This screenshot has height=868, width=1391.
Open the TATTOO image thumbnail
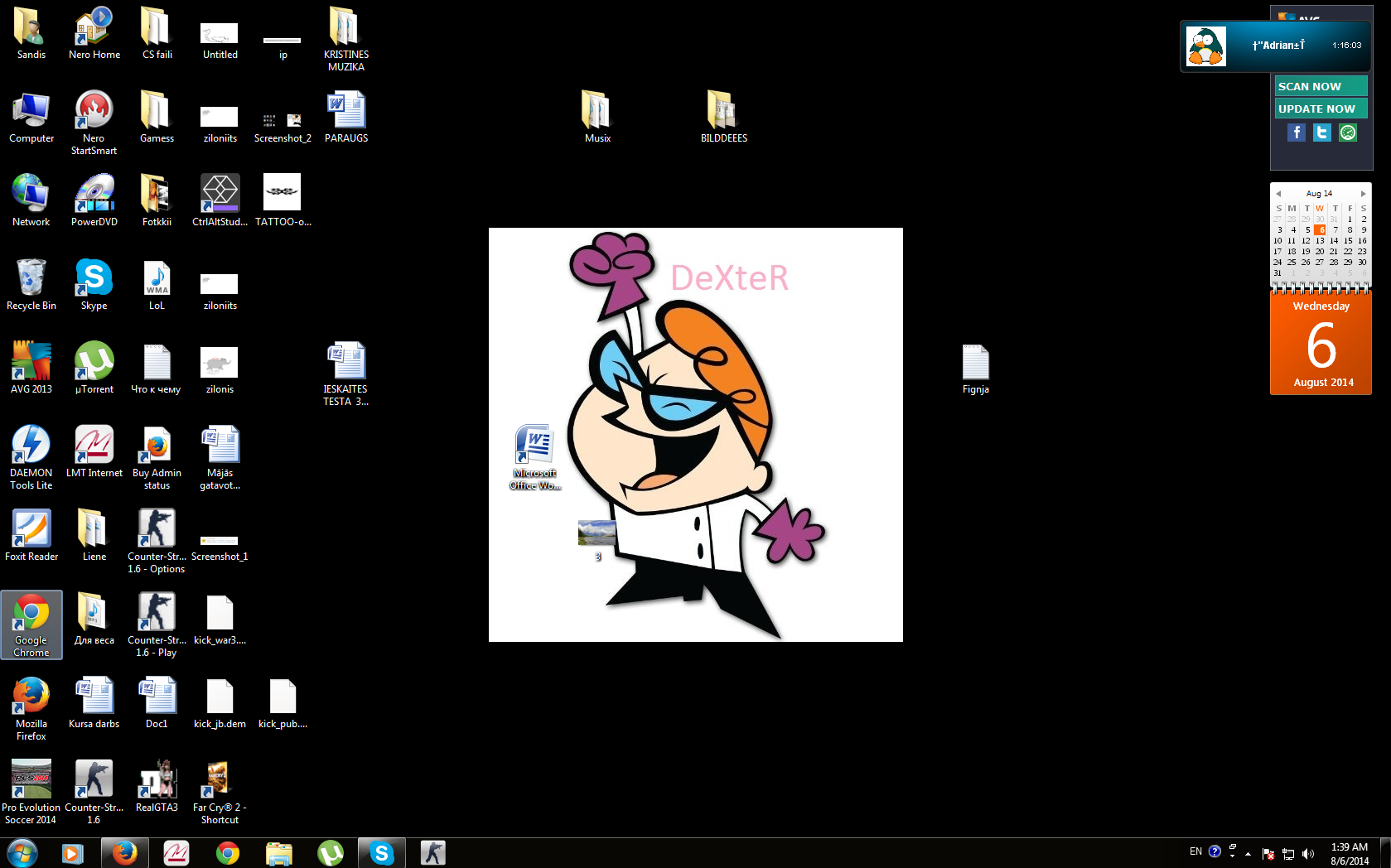(x=283, y=200)
